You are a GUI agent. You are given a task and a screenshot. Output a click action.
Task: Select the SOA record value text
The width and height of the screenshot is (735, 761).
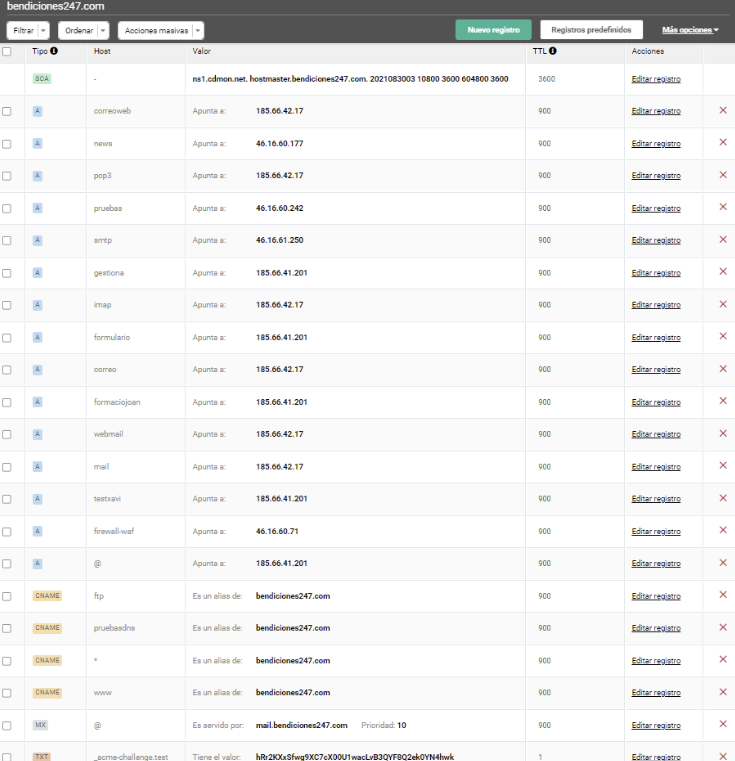350,79
